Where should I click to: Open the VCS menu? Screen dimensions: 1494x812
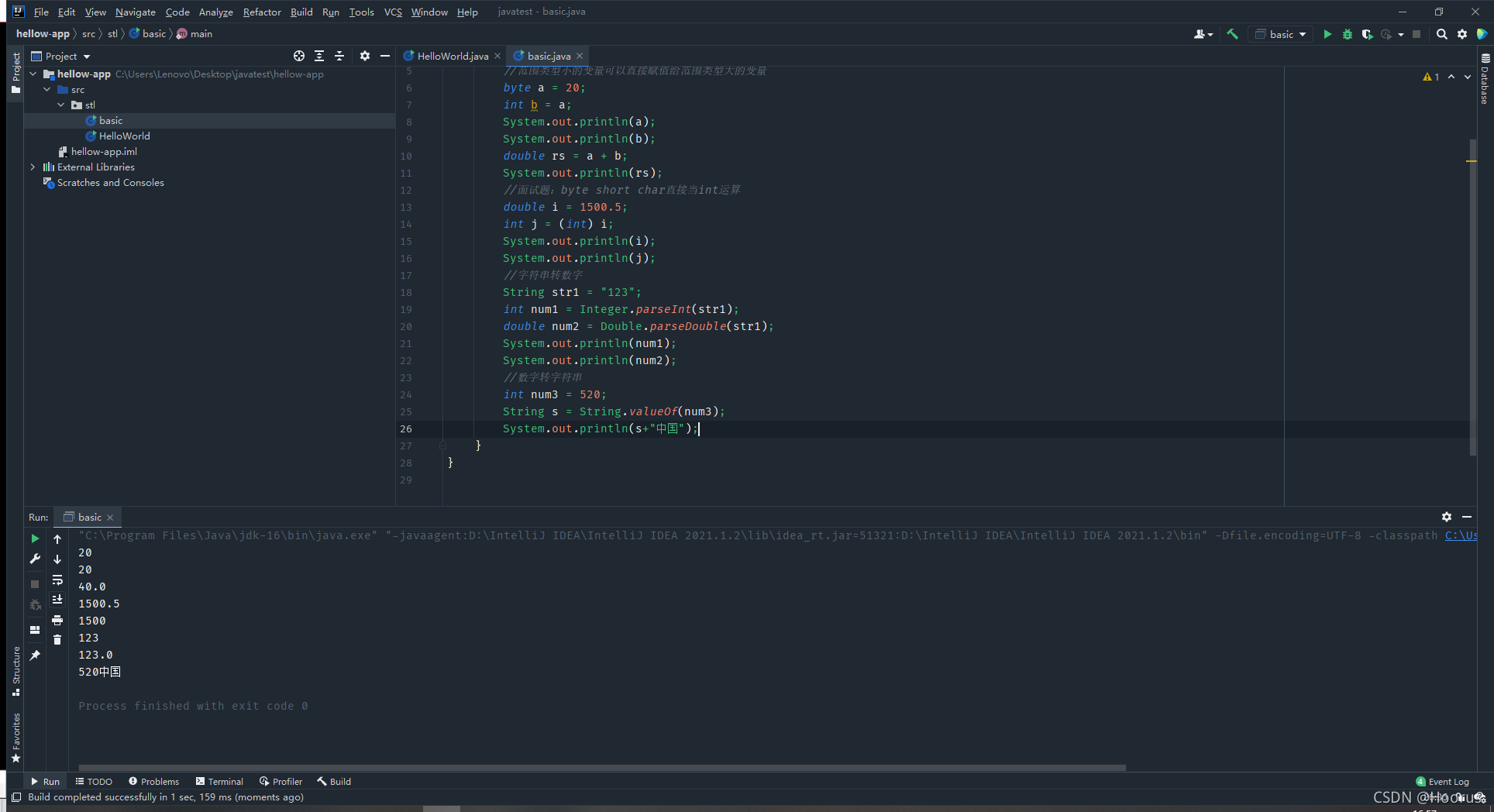(393, 12)
